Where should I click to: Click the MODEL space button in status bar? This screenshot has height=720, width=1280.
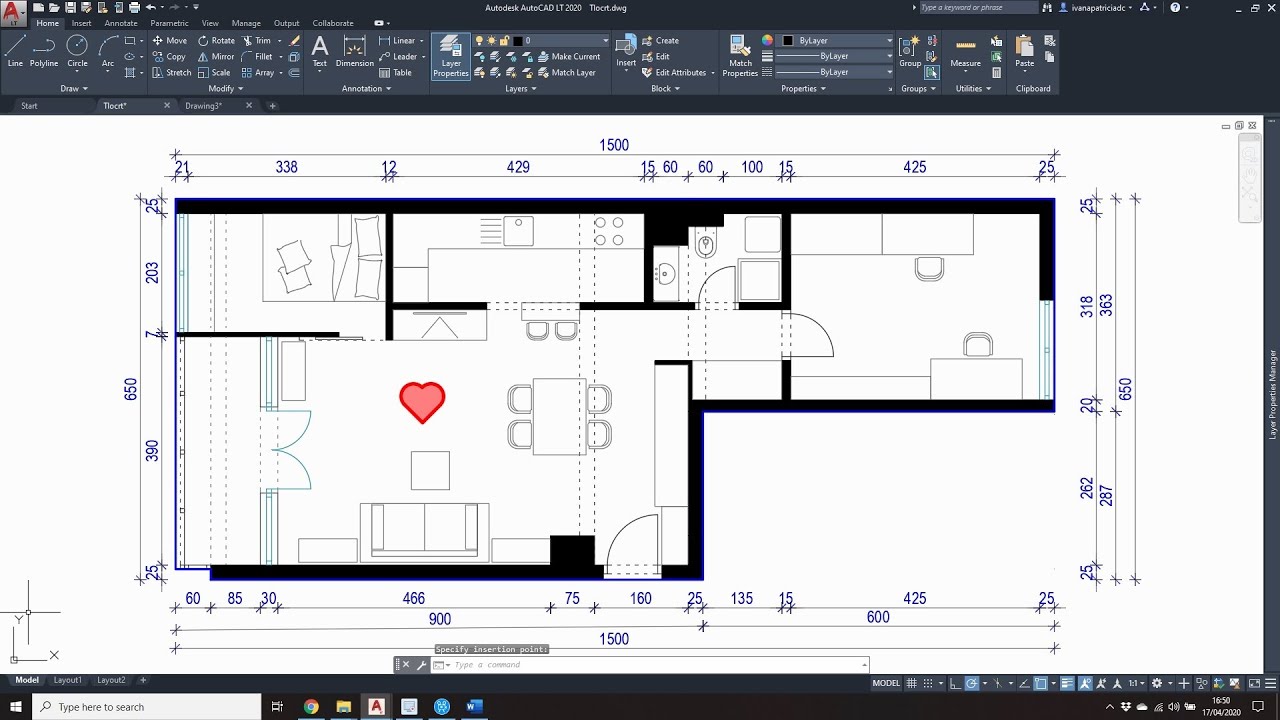(886, 684)
